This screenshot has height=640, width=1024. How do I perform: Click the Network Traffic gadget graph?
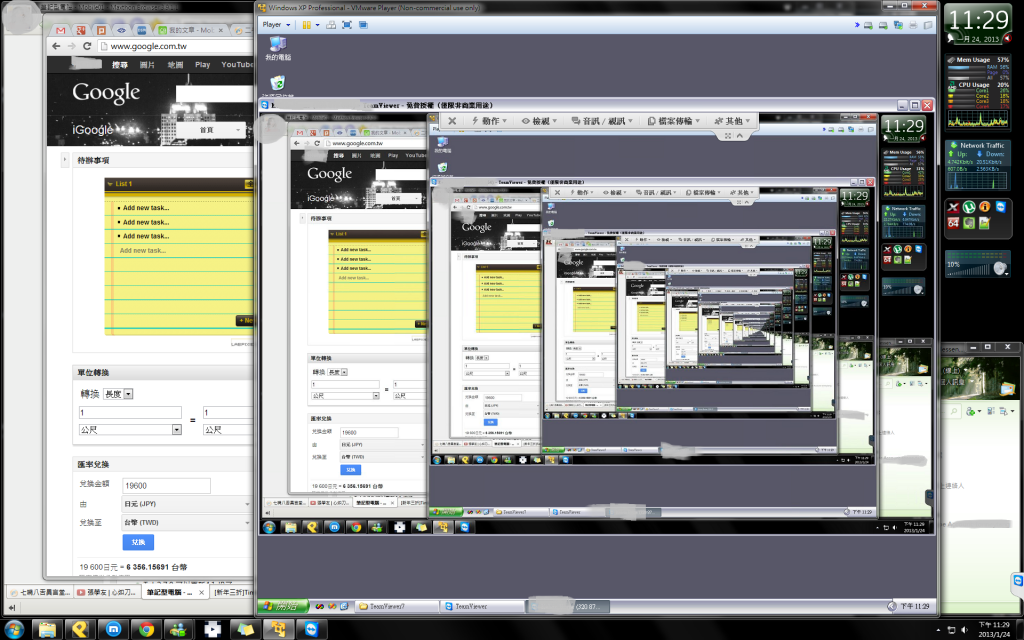(x=978, y=180)
